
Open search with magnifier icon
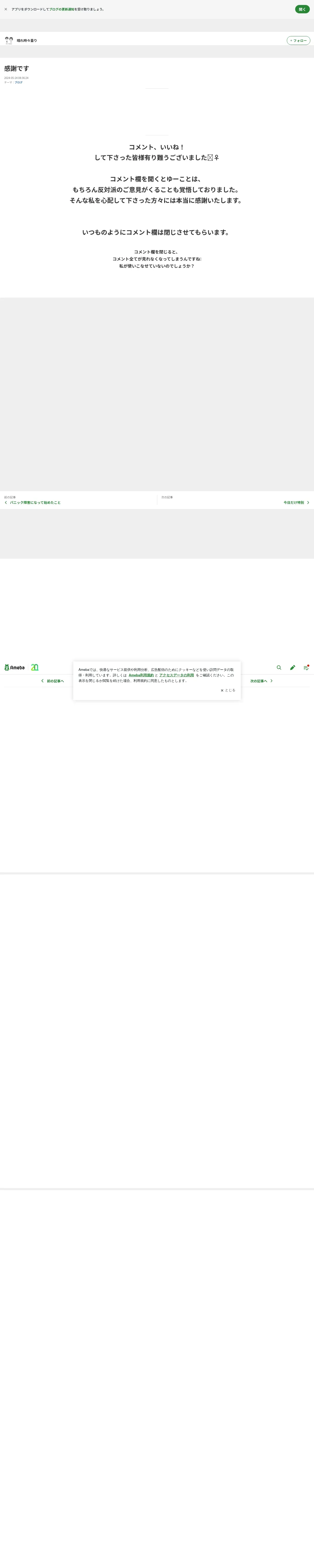coord(279,667)
